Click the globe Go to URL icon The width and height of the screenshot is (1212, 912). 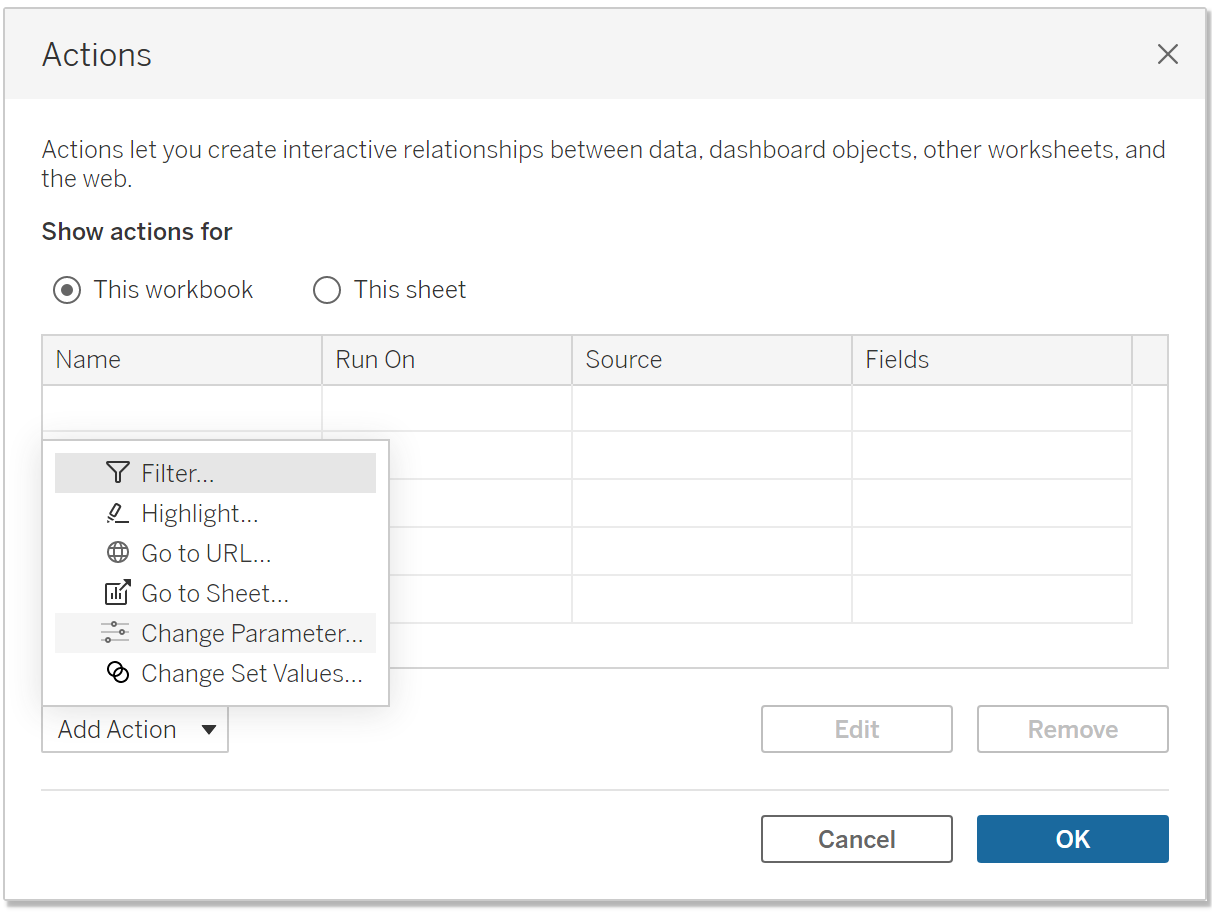pyautogui.click(x=118, y=553)
